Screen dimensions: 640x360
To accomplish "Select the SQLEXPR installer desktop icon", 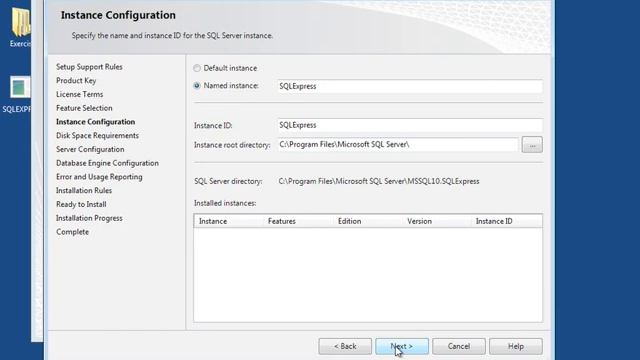I will pyautogui.click(x=16, y=94).
